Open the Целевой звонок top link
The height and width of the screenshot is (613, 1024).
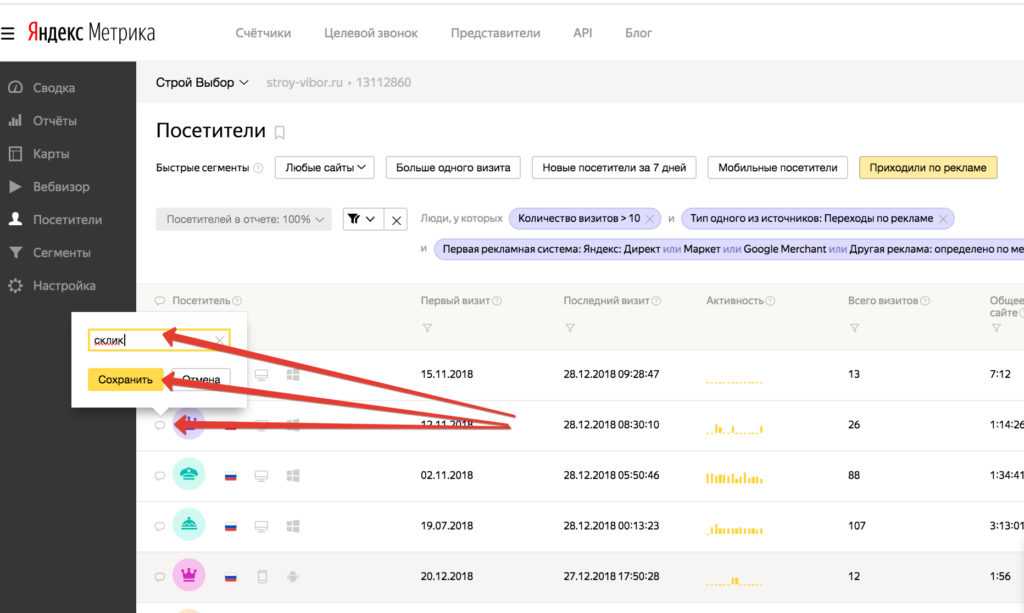pyautogui.click(x=371, y=33)
